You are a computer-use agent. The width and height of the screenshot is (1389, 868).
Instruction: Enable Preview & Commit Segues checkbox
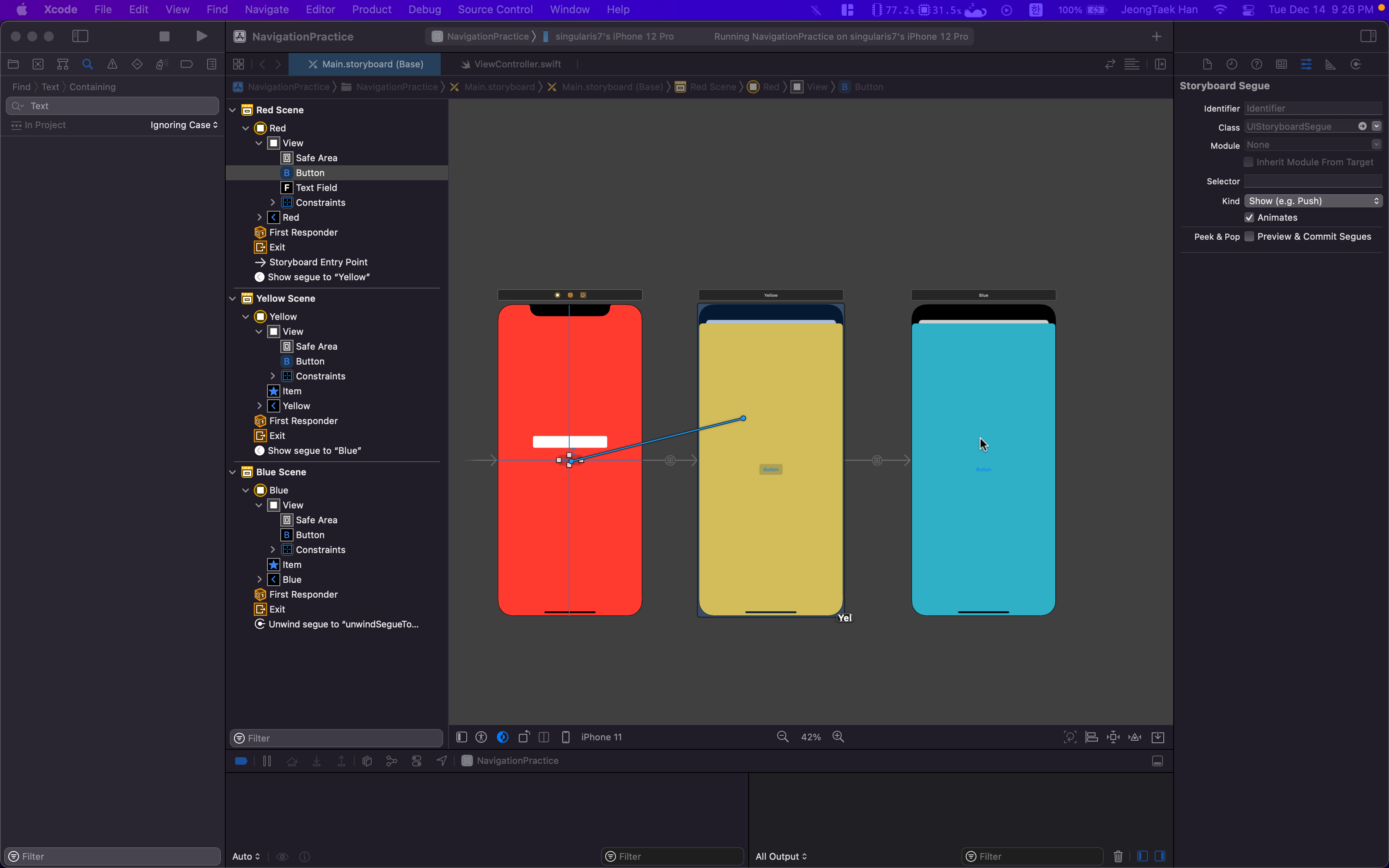[x=1249, y=236]
